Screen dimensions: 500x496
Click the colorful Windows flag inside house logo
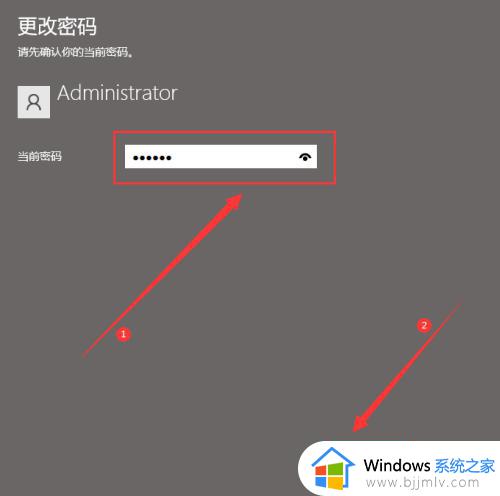pos(329,476)
